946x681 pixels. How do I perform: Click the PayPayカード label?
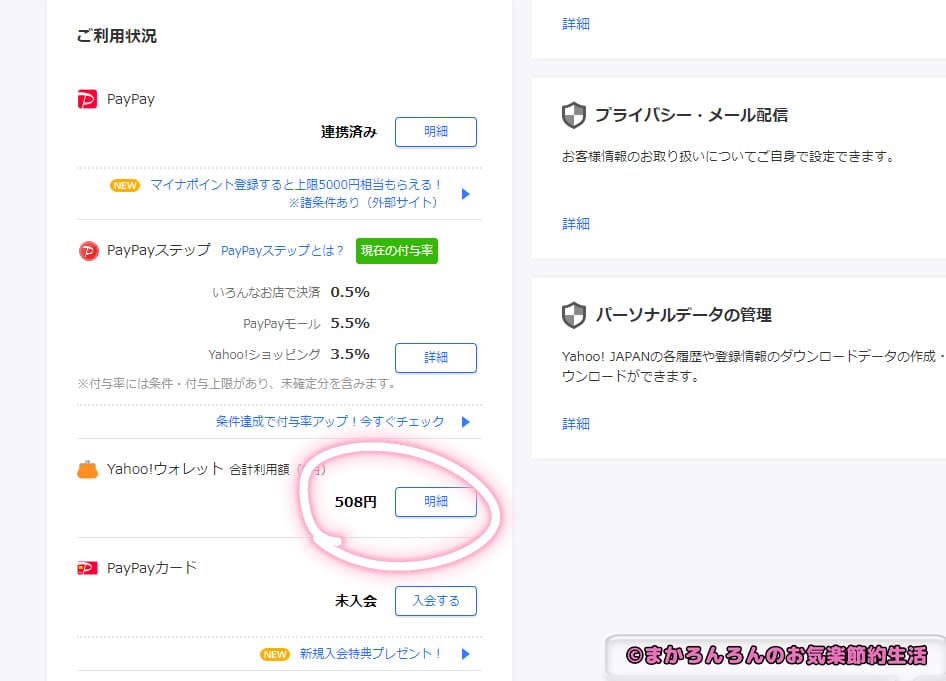coord(151,568)
